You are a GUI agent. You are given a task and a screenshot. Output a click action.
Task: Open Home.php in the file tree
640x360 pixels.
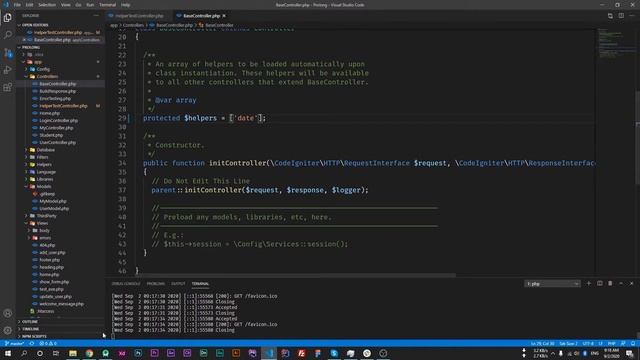point(49,113)
